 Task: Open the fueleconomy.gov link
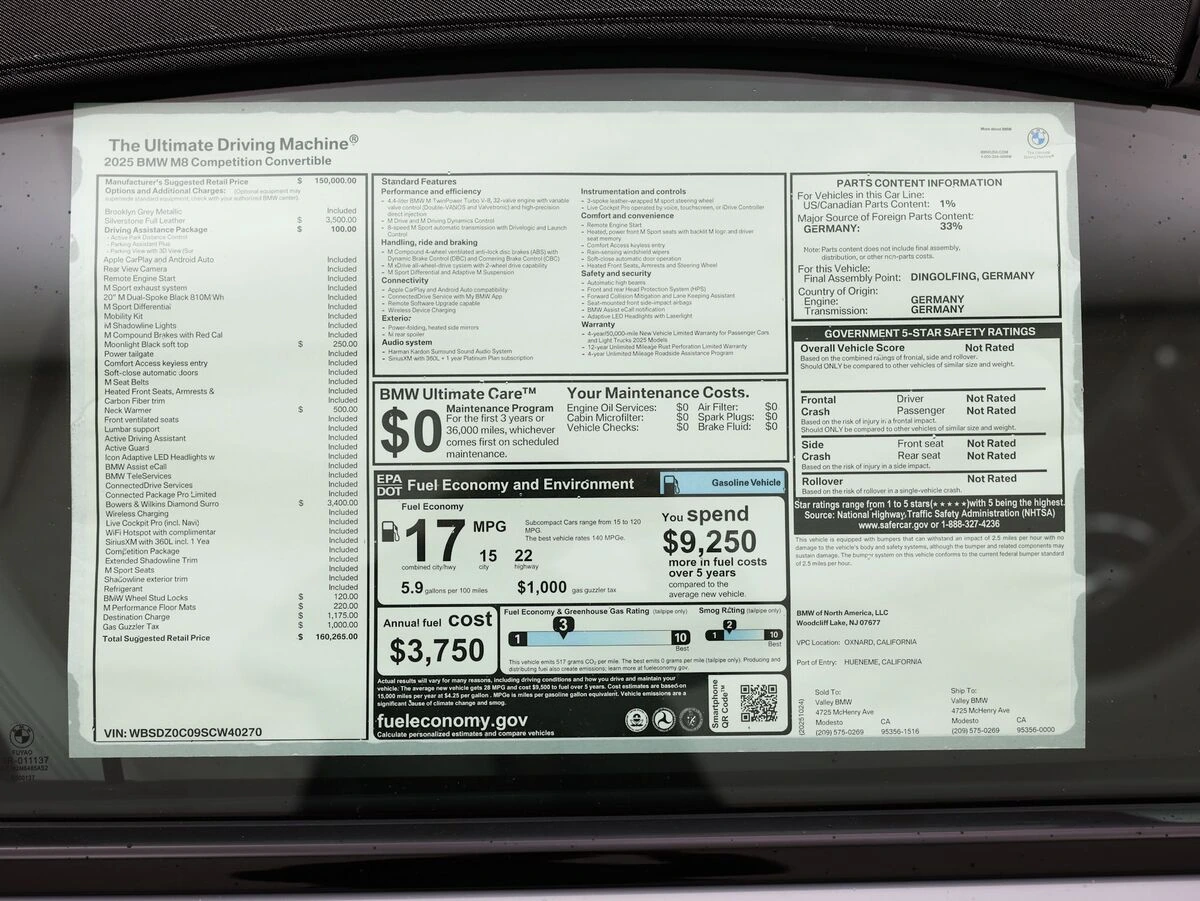pyautogui.click(x=453, y=720)
